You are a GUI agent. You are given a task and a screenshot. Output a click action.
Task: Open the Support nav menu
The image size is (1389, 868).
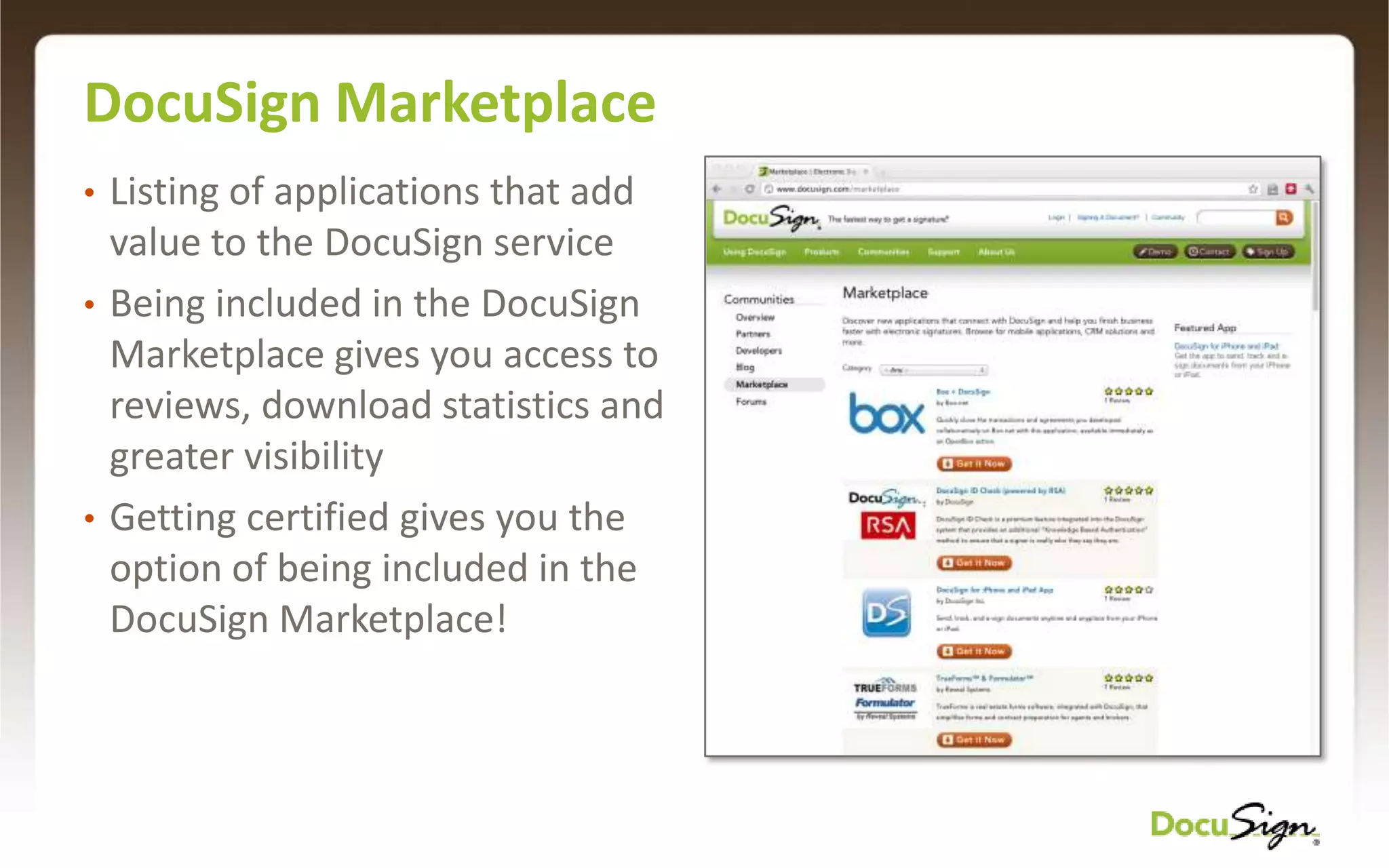click(943, 252)
